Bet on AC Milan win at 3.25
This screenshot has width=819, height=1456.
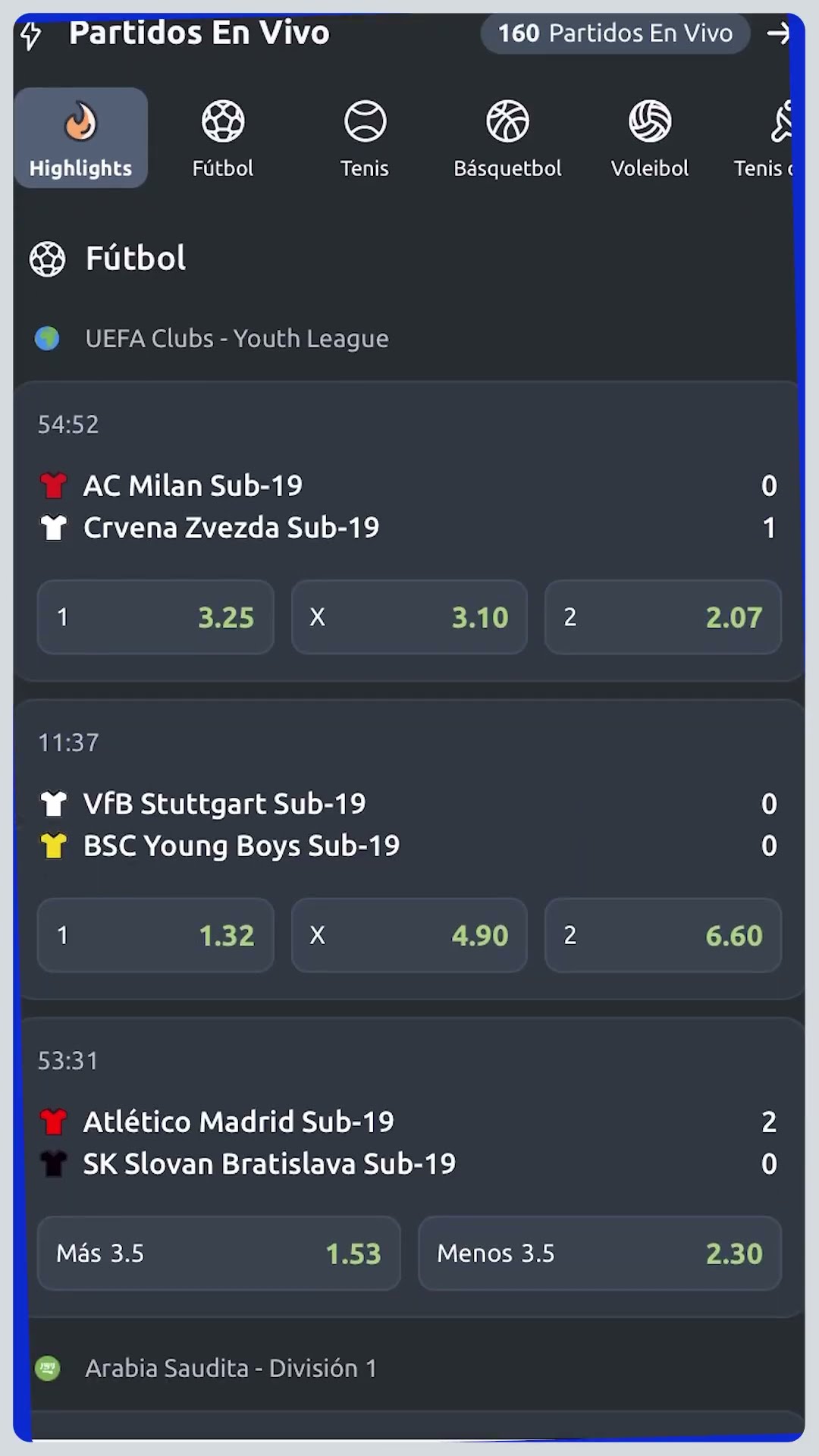155,617
